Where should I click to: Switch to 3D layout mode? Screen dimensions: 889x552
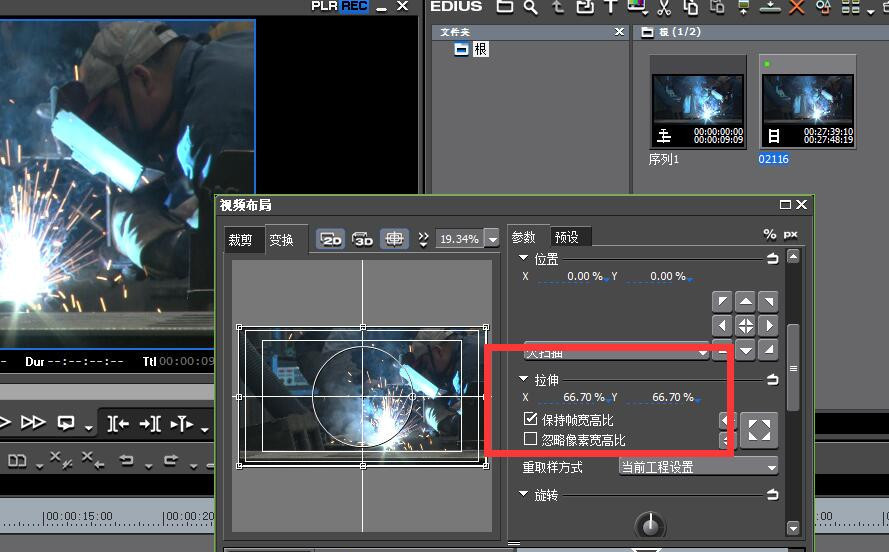point(362,239)
